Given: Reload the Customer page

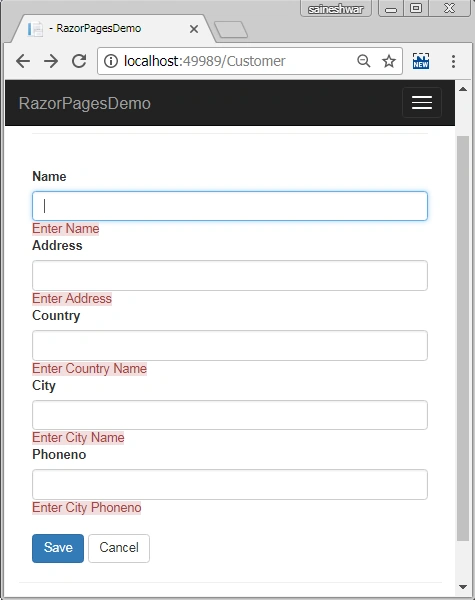Looking at the screenshot, I should click(79, 61).
